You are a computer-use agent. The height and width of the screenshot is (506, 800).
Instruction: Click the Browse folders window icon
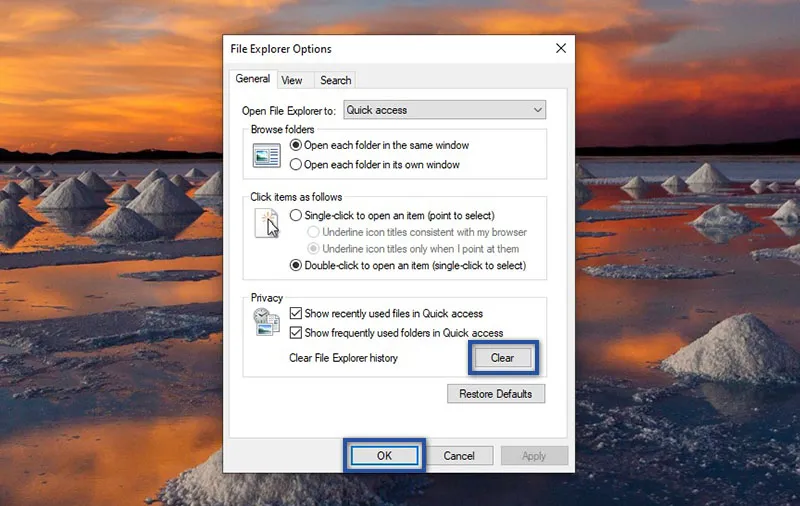pos(266,156)
